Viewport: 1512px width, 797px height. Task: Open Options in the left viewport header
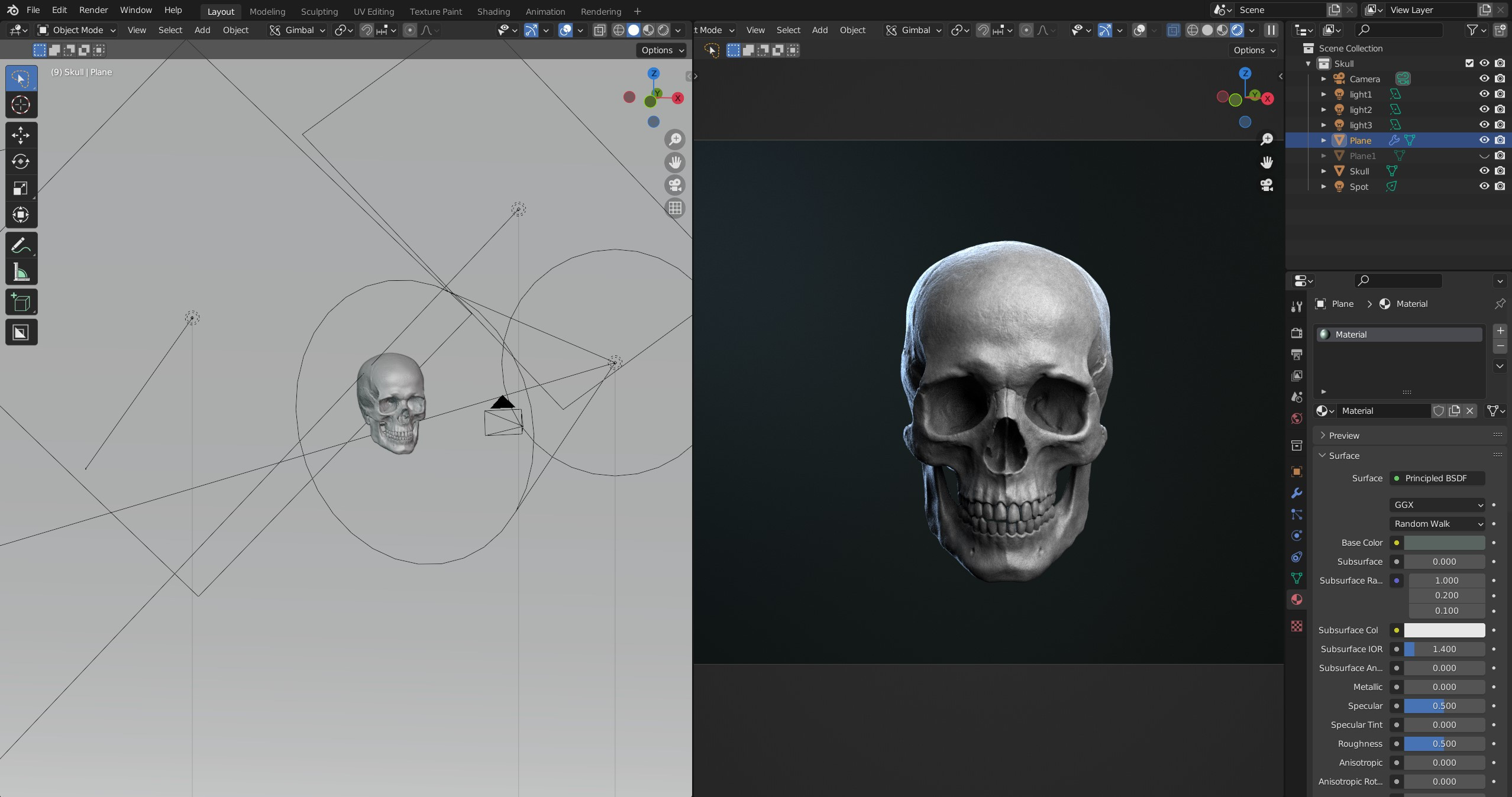(x=662, y=50)
